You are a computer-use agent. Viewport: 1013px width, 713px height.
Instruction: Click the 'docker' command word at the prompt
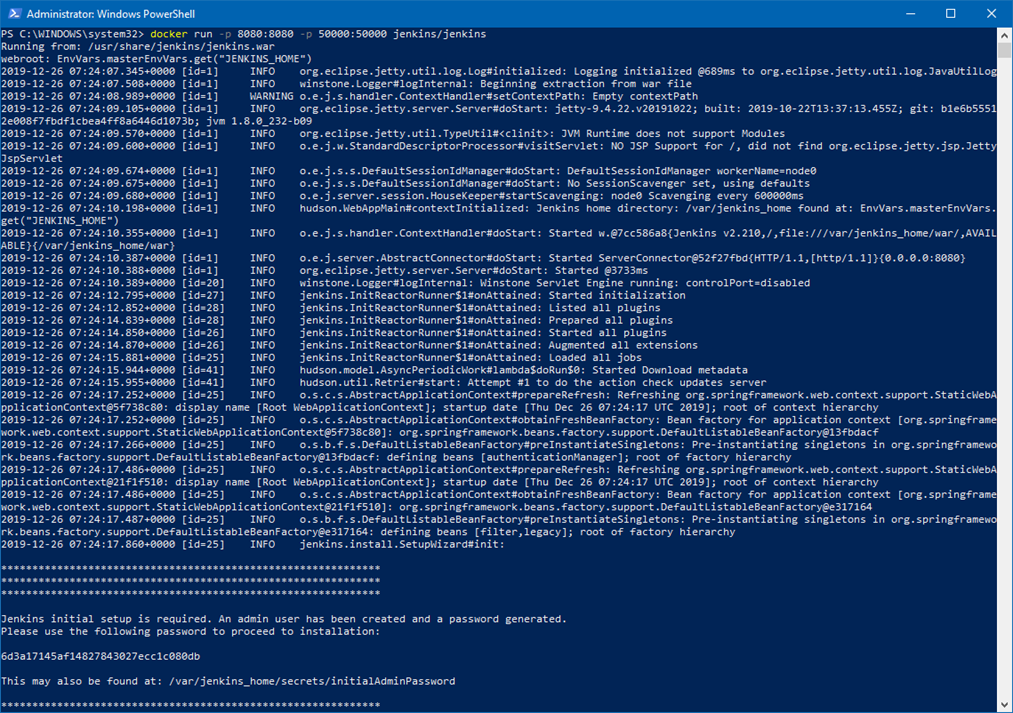pyautogui.click(x=169, y=34)
